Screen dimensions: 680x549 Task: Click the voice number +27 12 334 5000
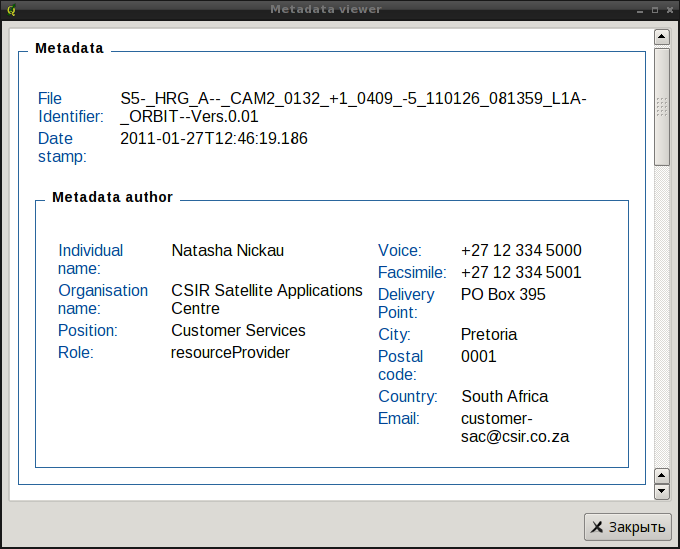521,251
